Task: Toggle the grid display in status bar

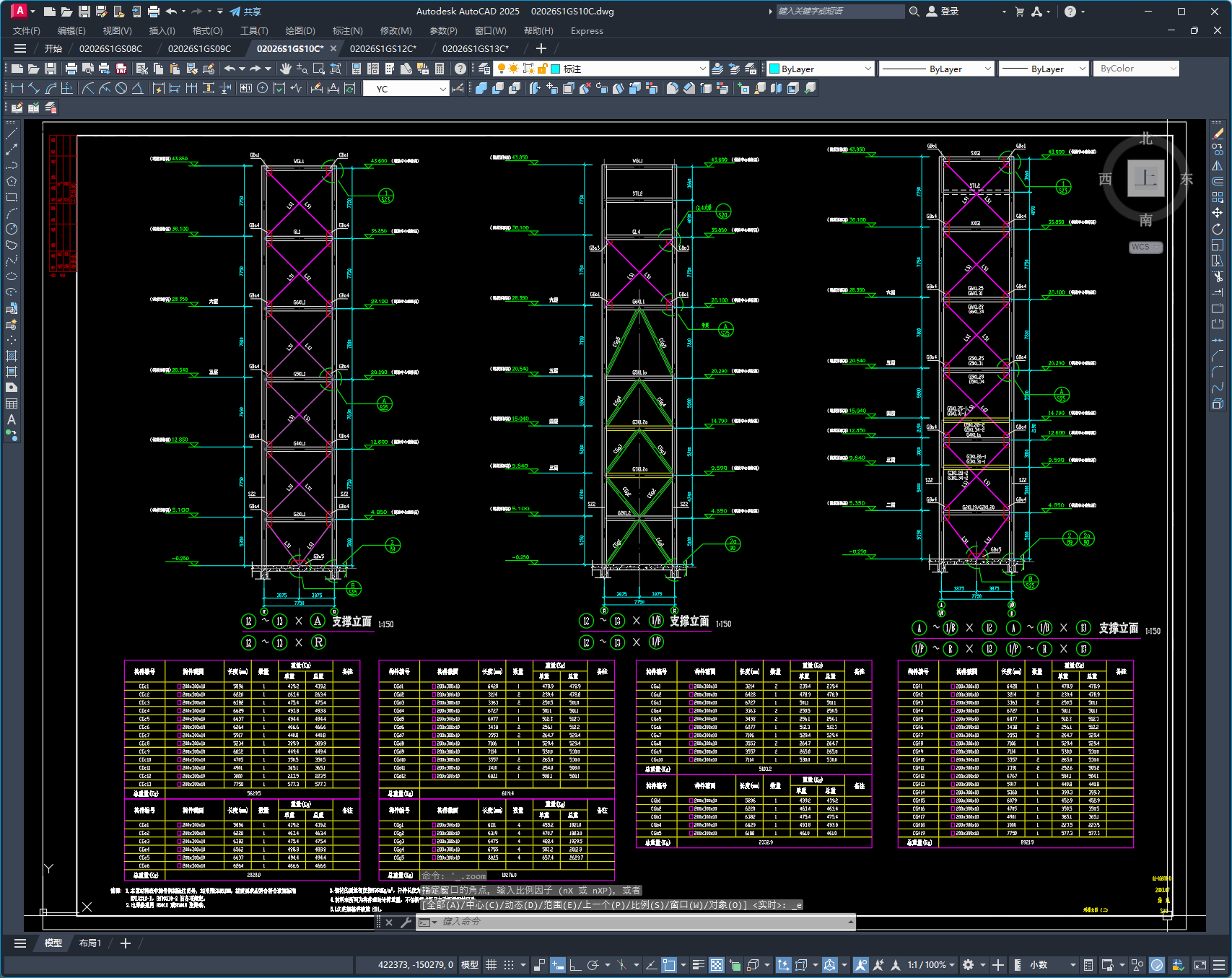Action: (x=491, y=964)
